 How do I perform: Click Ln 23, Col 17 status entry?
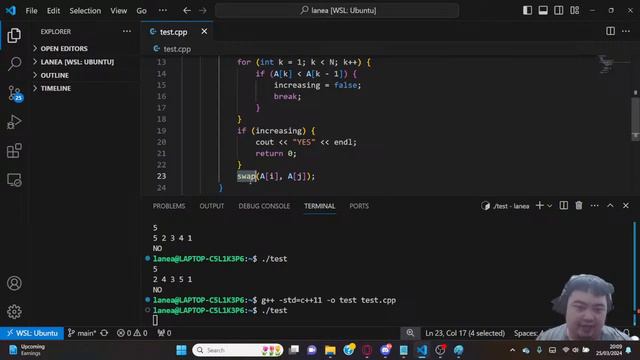465,333
